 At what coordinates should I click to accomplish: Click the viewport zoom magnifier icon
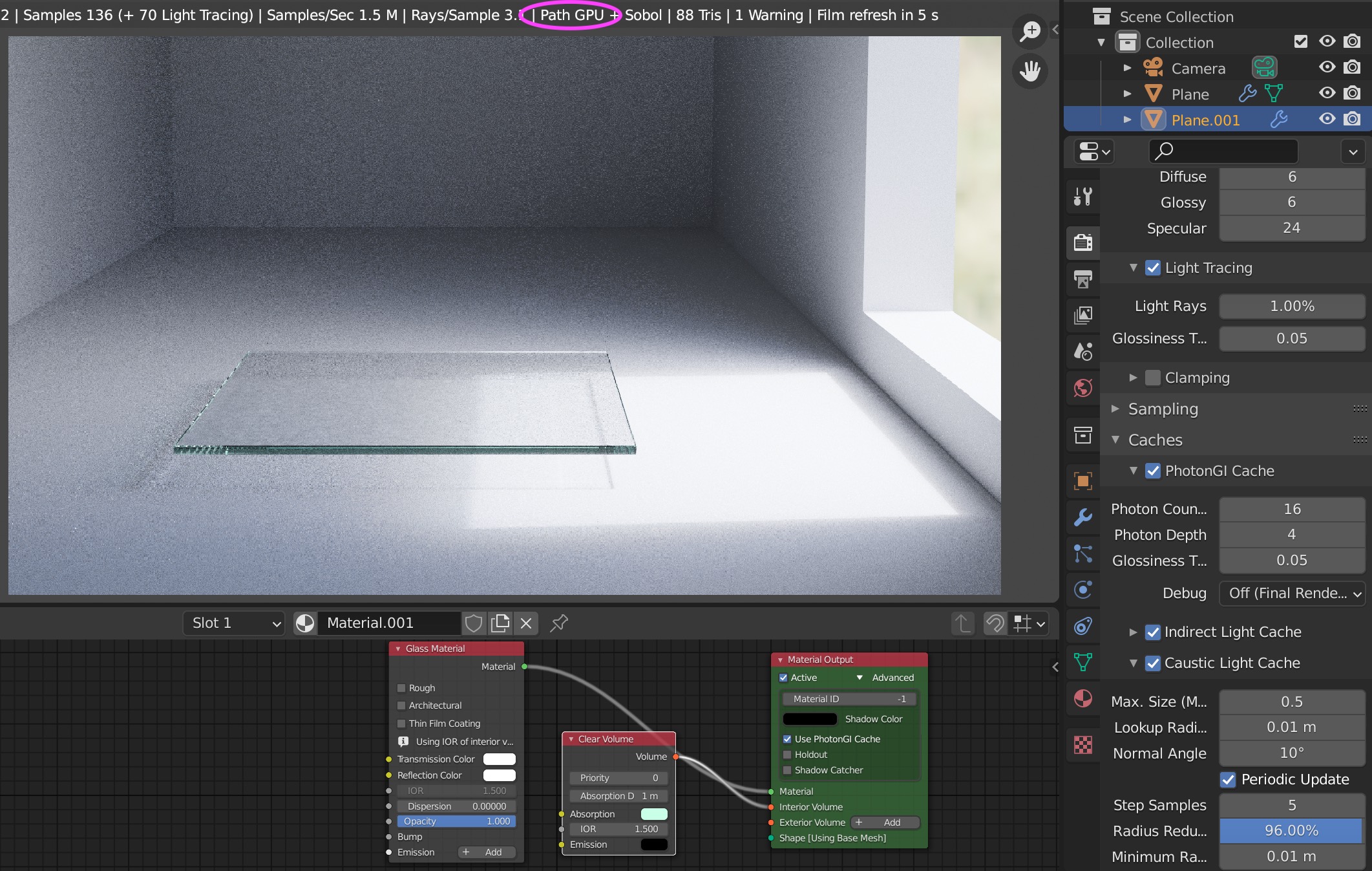[x=1030, y=31]
